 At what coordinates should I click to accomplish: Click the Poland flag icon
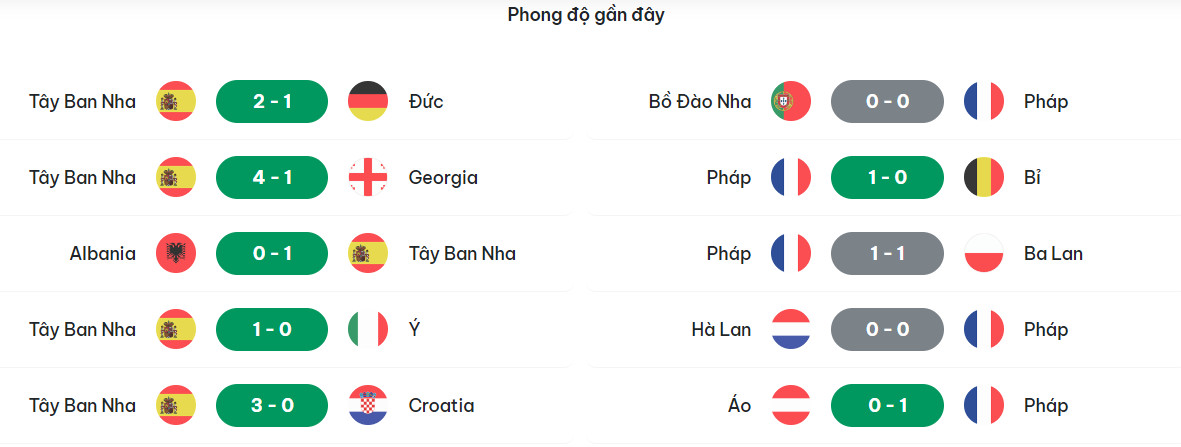(983, 253)
